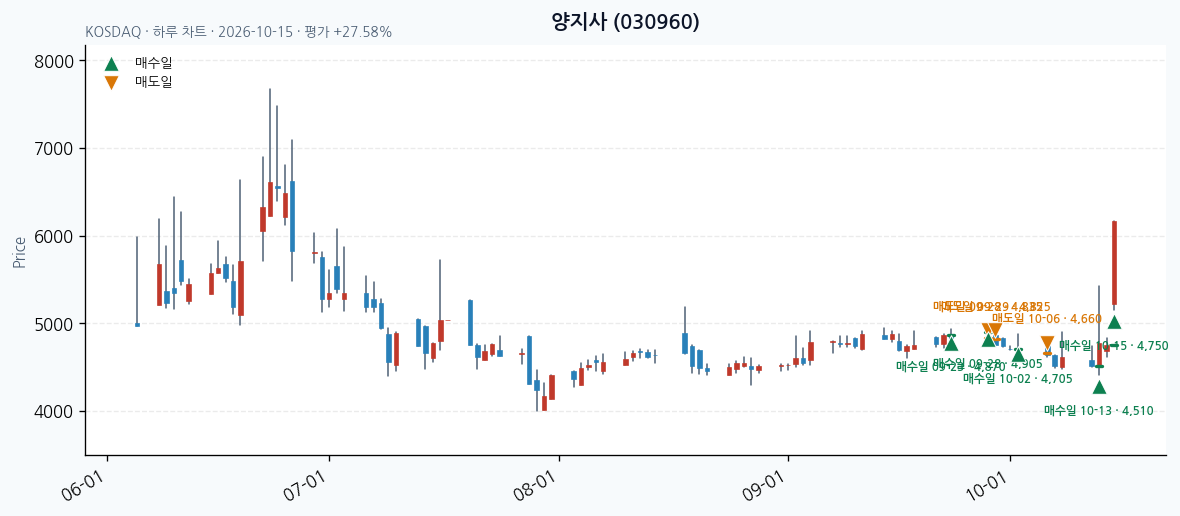Click the 4000 y-axis tick label
Image resolution: width=1180 pixels, height=516 pixels.
point(54,411)
